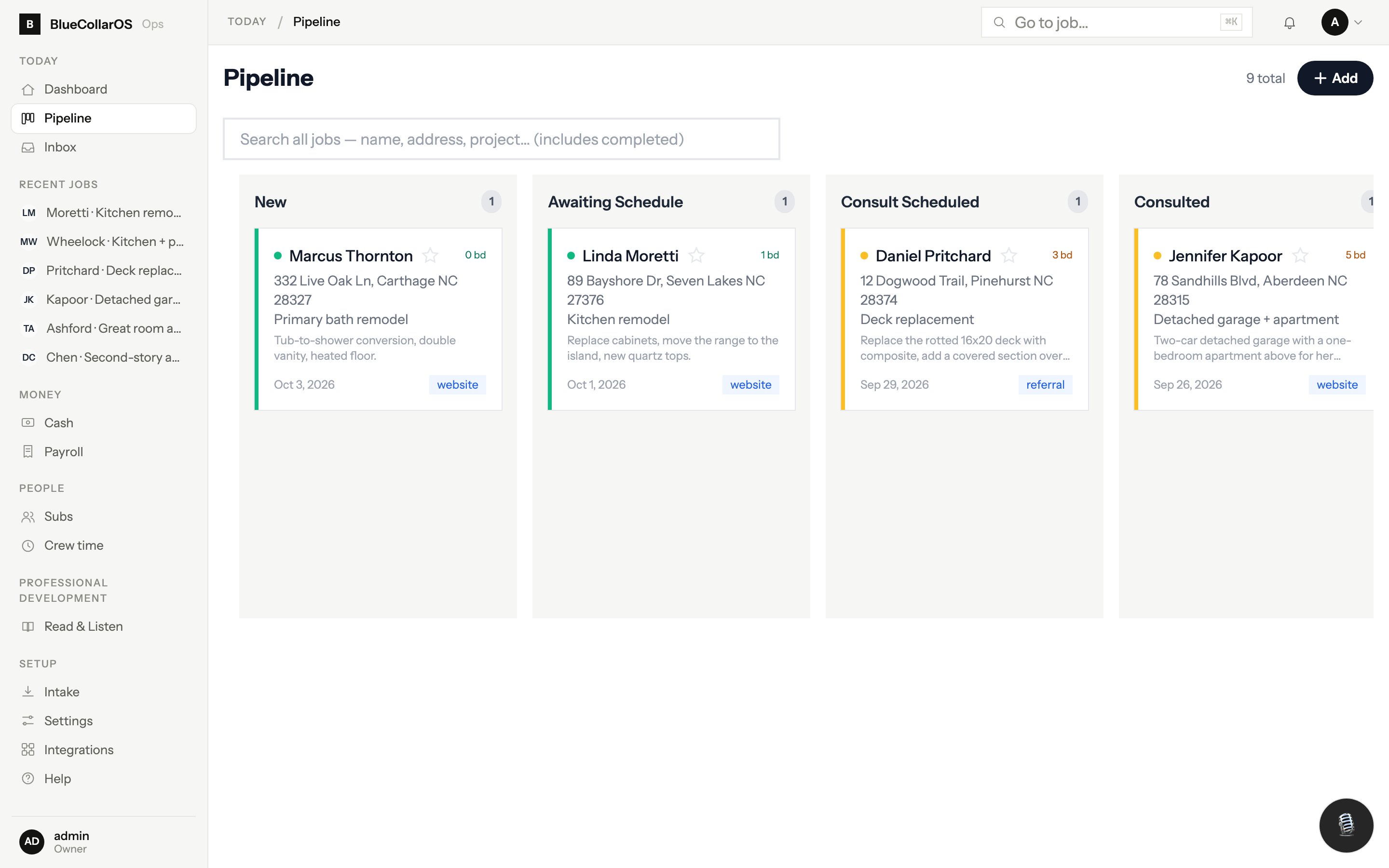Click the admin Owner profile at bottom
The image size is (1389, 868).
pyautogui.click(x=103, y=841)
